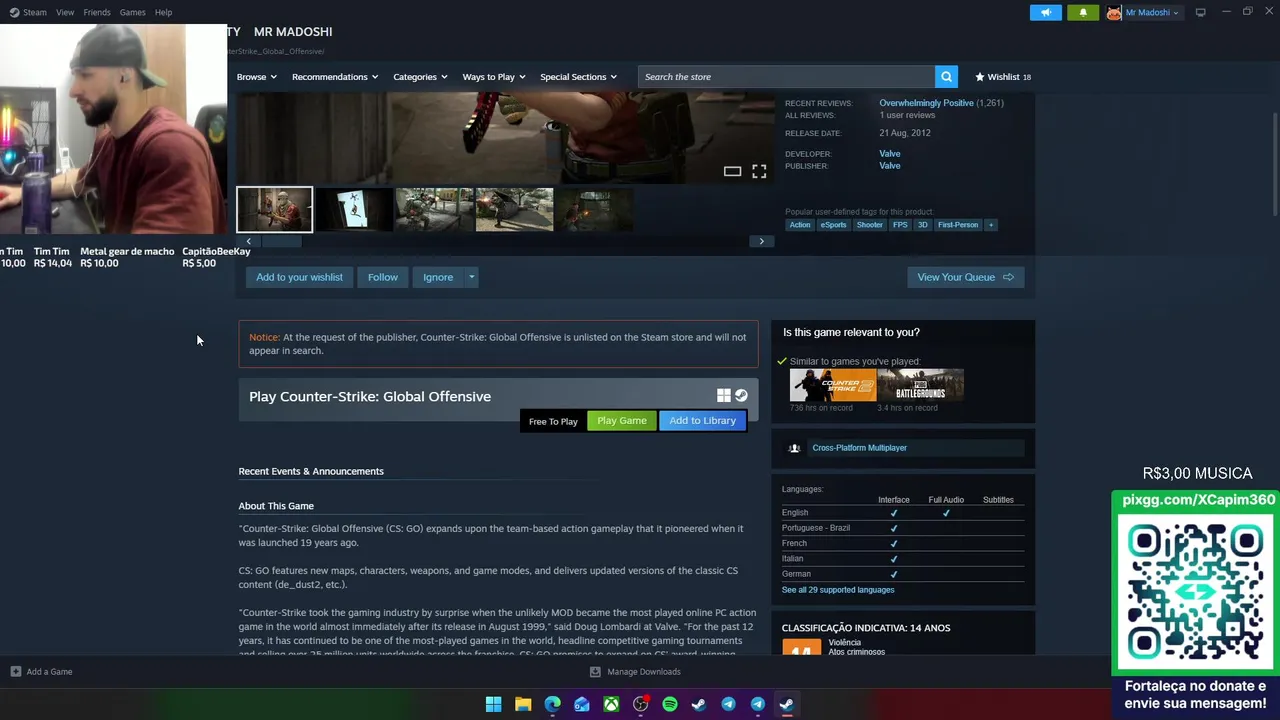
Task: Open the Valve developer link
Action: tap(889, 154)
